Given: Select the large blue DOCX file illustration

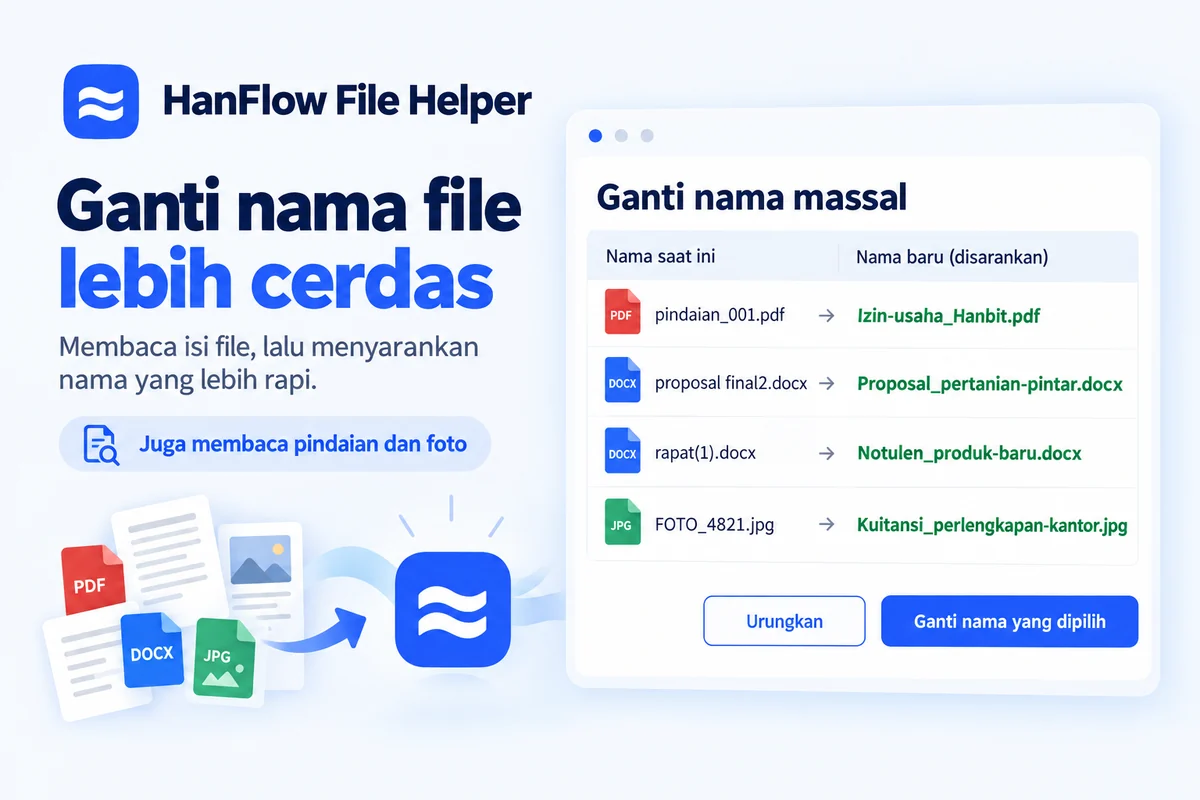Looking at the screenshot, I should [152, 649].
